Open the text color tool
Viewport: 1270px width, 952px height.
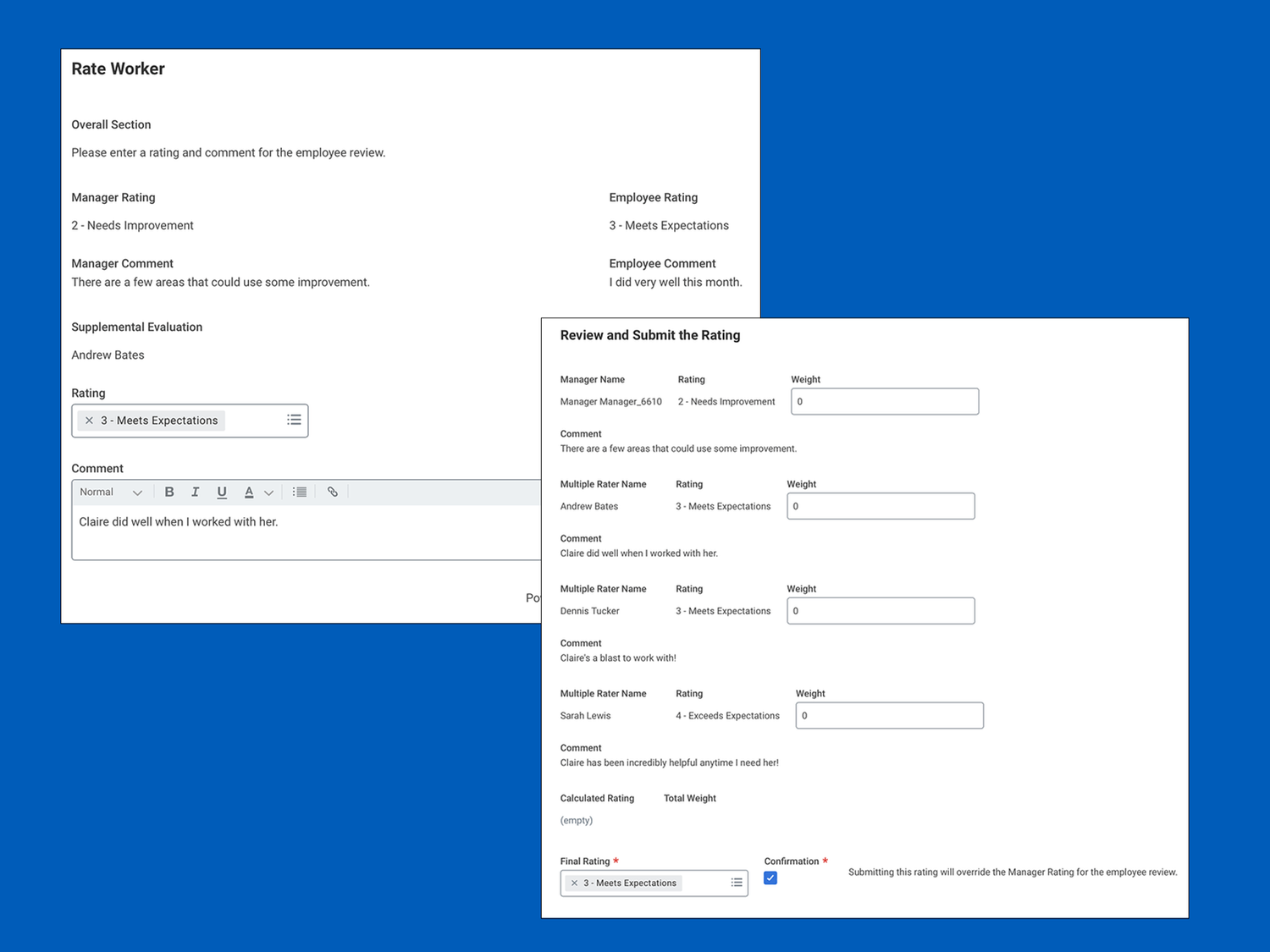click(x=248, y=492)
